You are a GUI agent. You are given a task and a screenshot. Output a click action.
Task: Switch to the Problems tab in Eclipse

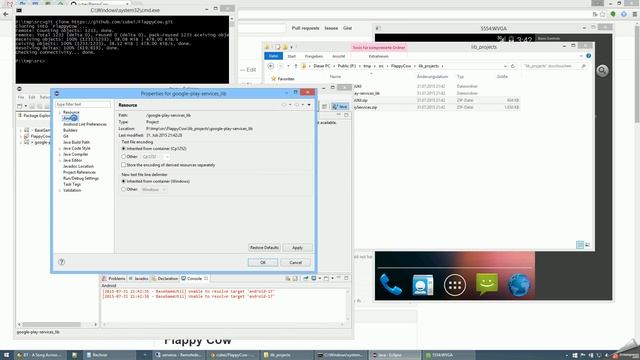(x=113, y=278)
